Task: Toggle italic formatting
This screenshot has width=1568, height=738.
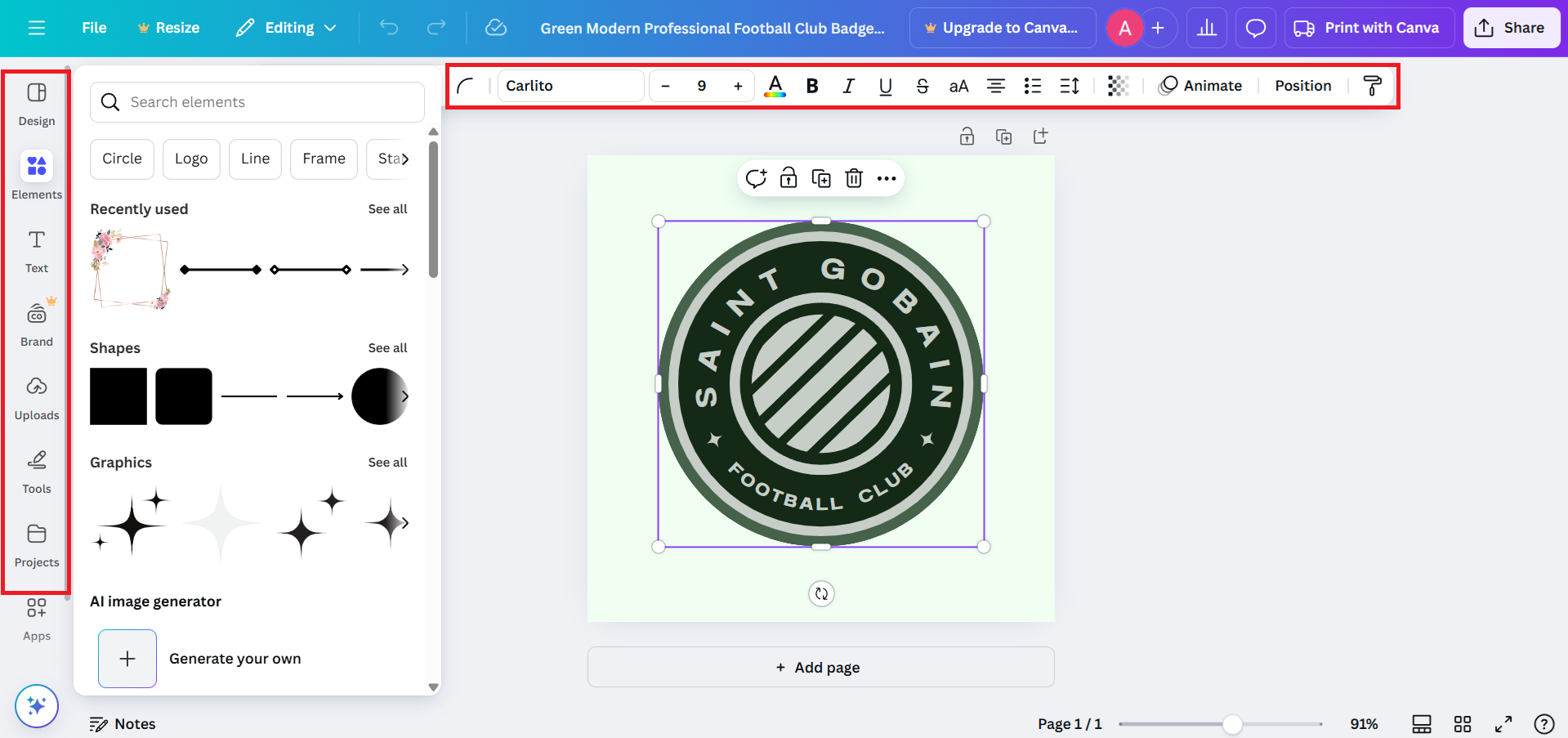Action: 849,86
